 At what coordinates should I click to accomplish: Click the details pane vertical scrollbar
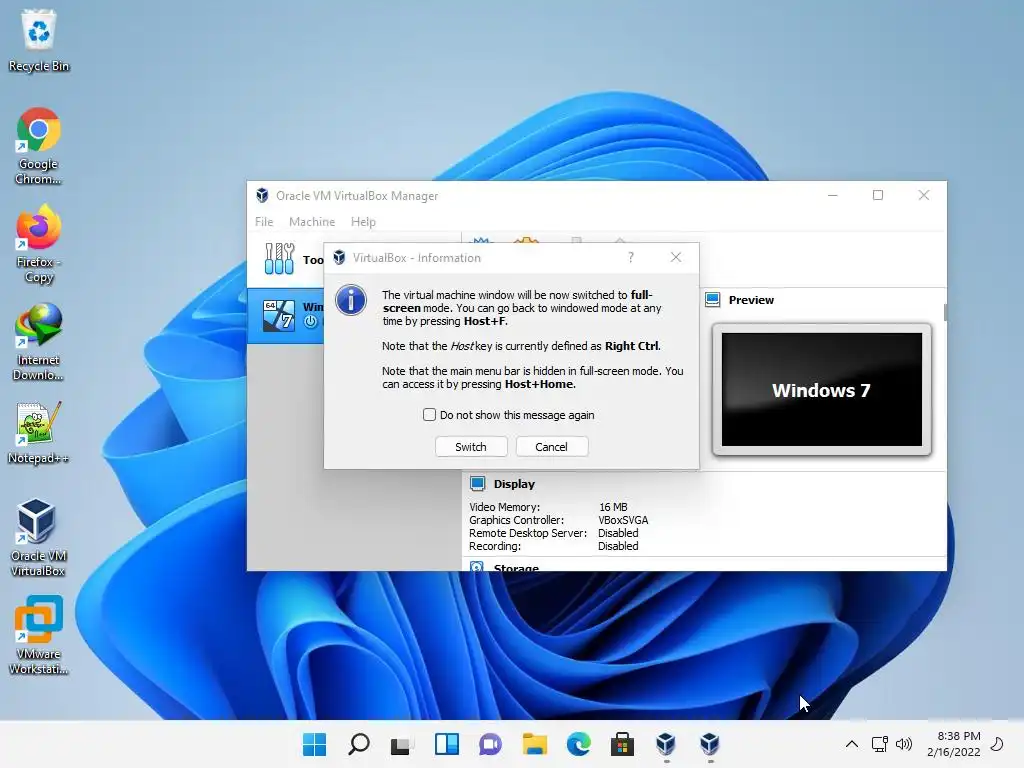[x=944, y=312]
